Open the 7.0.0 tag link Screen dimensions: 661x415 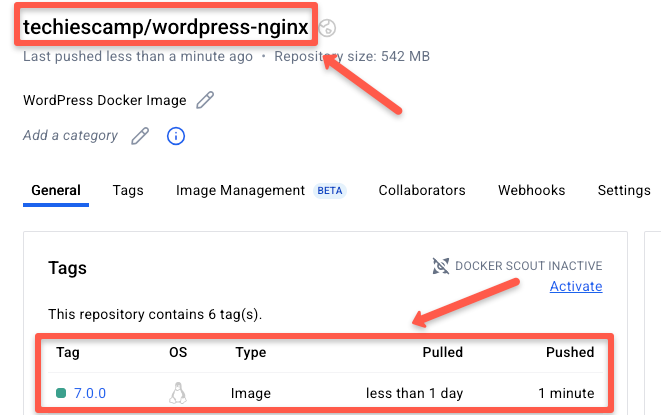point(90,393)
